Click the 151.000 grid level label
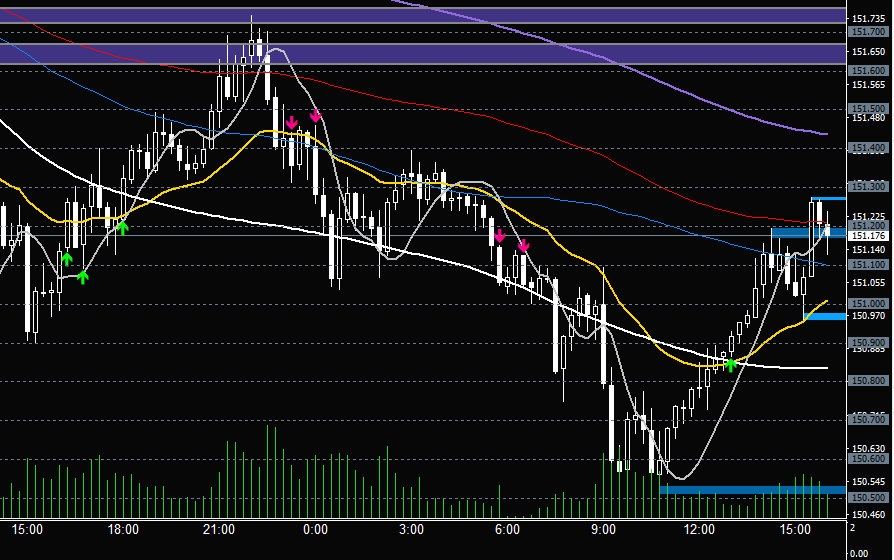The image size is (894, 560). 868,304
